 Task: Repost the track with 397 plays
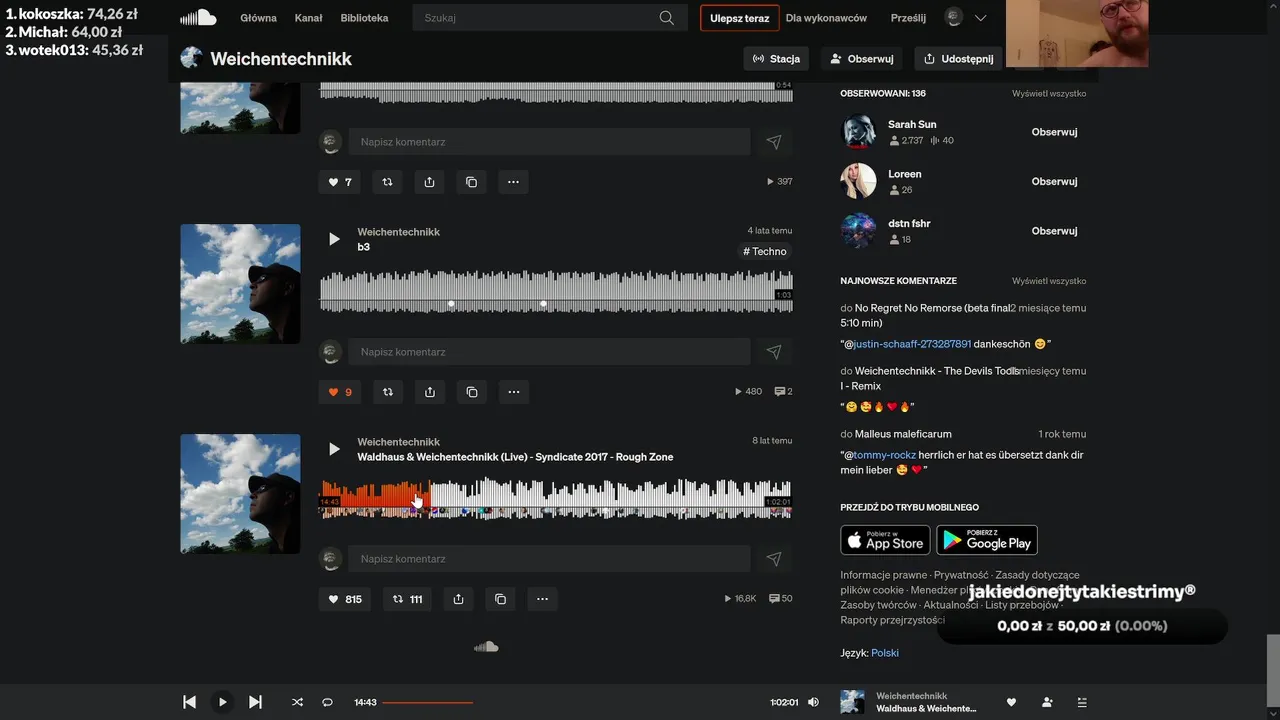[x=388, y=182]
